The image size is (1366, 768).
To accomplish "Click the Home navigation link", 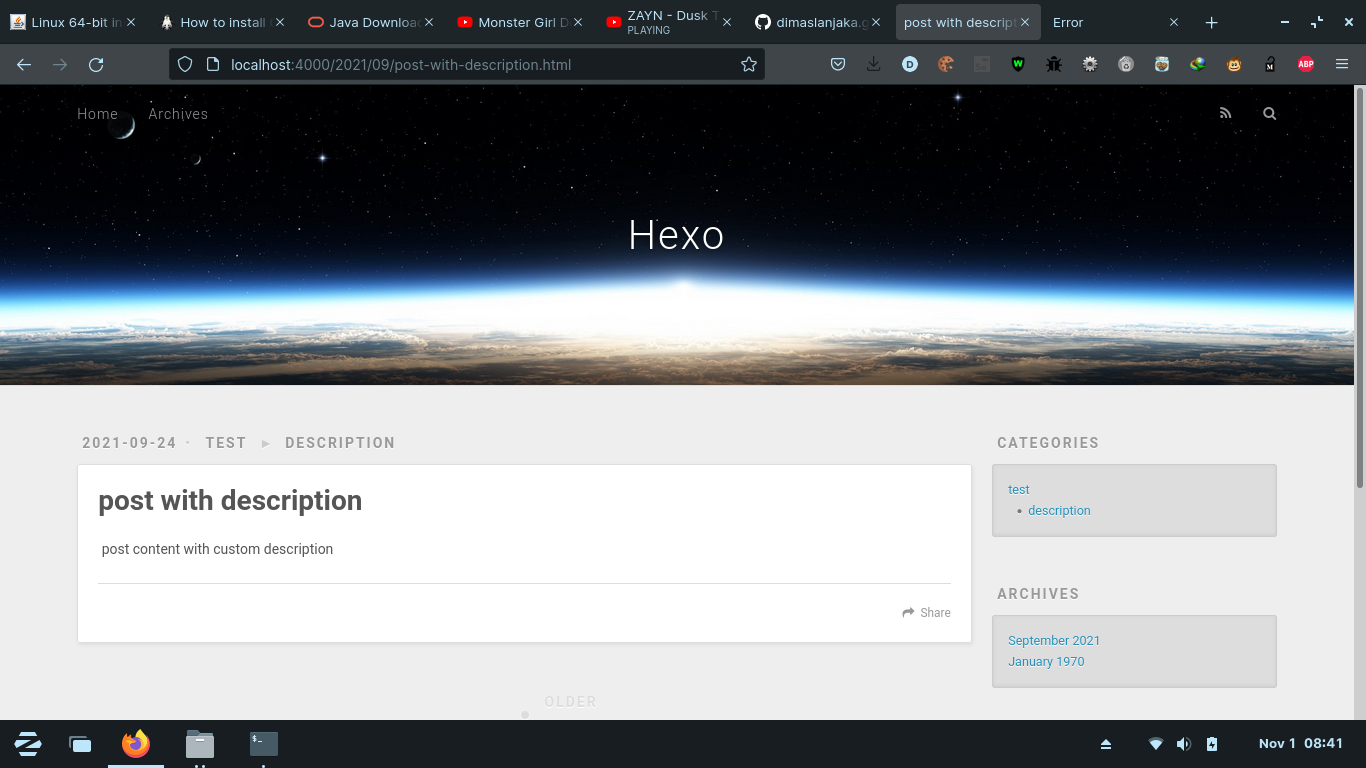I will [x=97, y=114].
